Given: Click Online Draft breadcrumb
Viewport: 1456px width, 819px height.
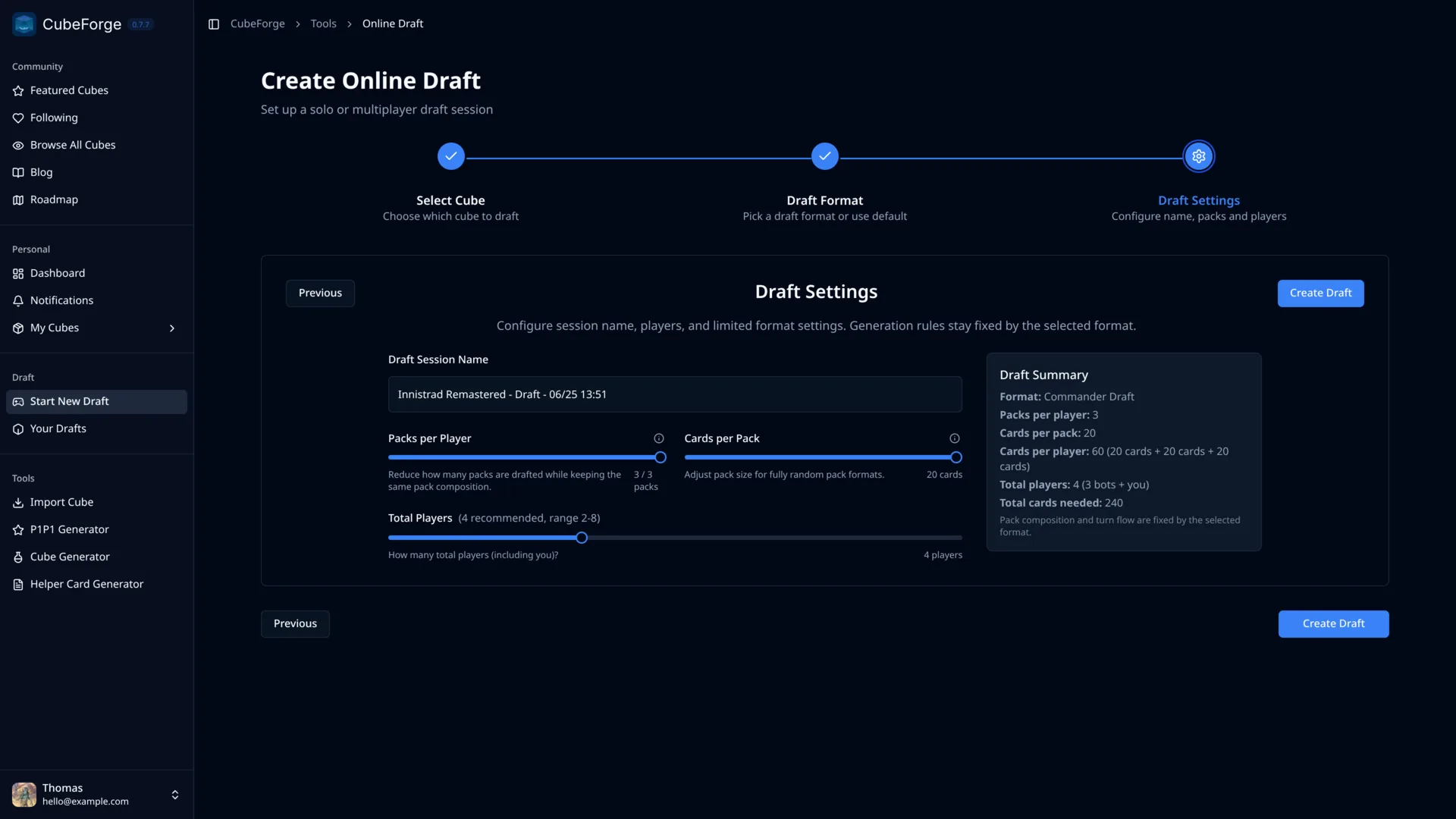Looking at the screenshot, I should click(x=393, y=24).
